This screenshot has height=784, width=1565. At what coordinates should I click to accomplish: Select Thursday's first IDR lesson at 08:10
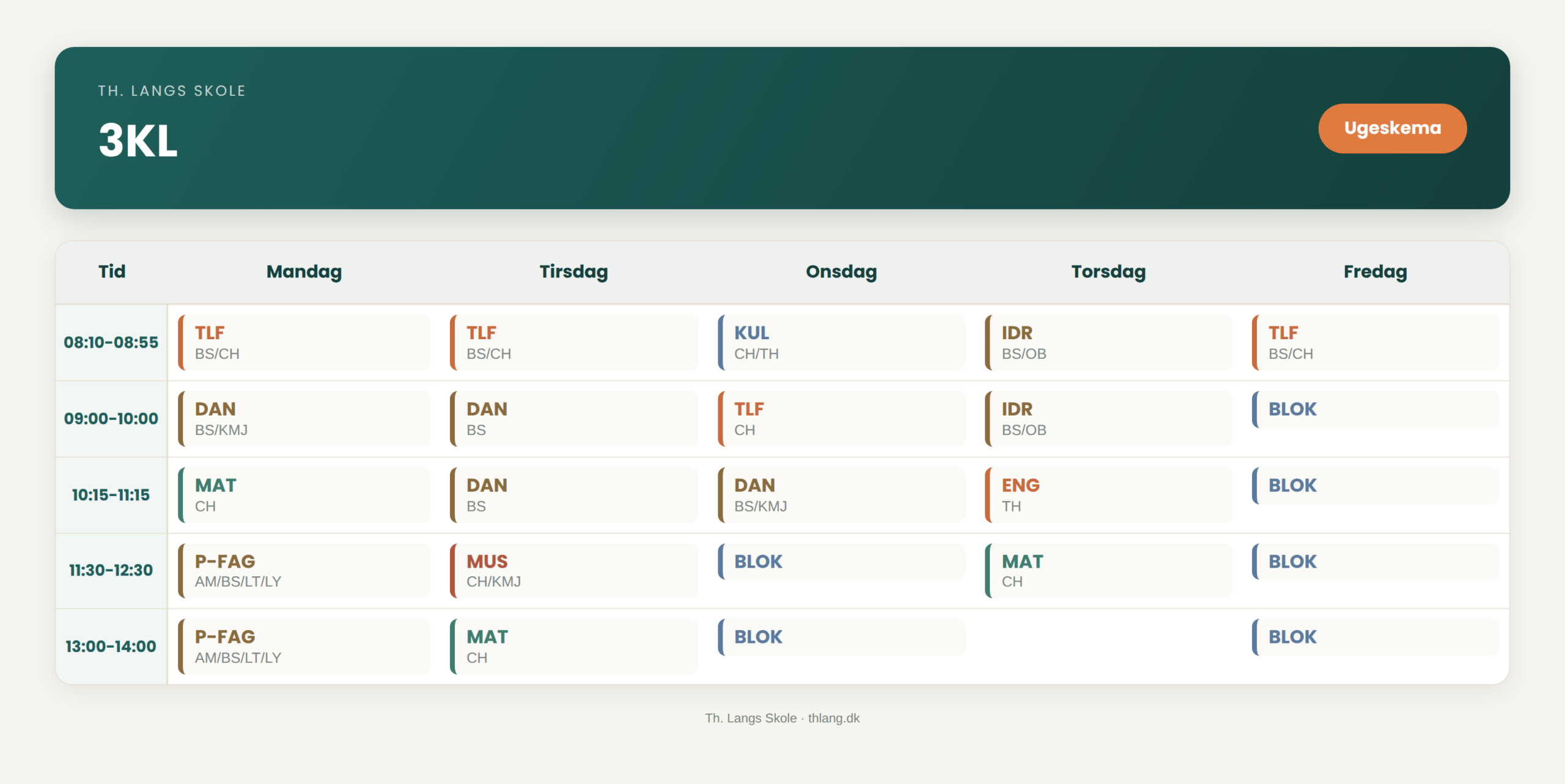1108,342
